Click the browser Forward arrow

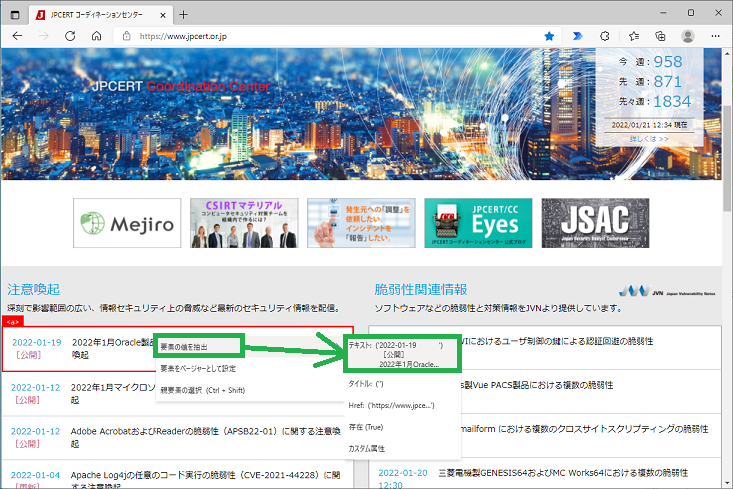(x=43, y=36)
